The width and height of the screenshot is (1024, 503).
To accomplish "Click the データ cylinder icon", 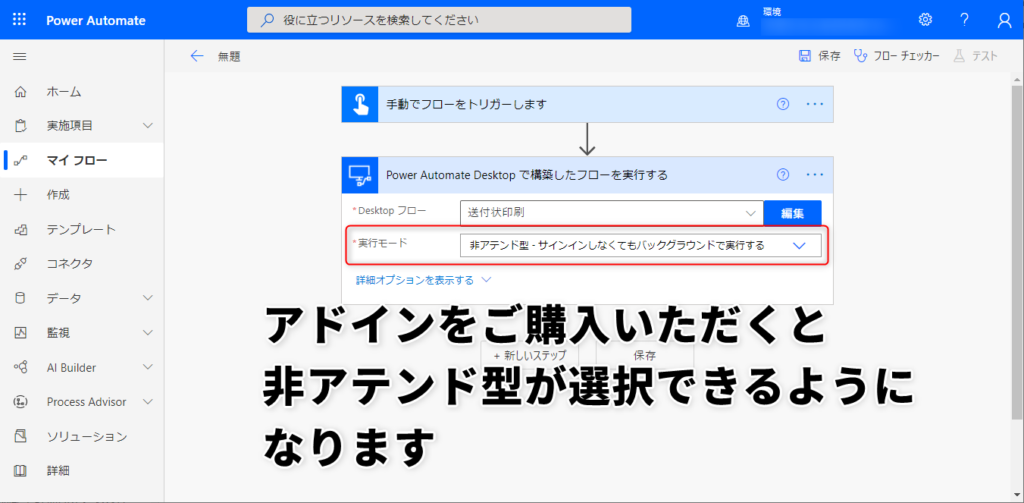I will pos(20,299).
